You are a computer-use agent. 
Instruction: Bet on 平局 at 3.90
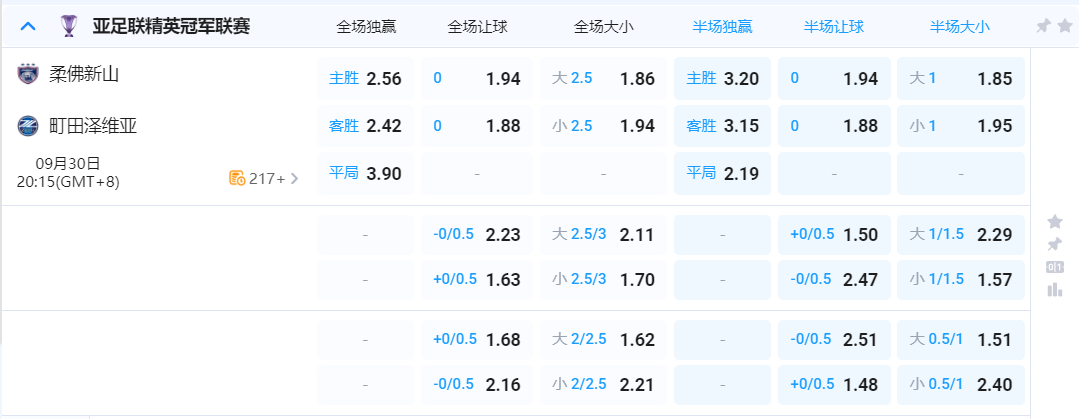(365, 173)
